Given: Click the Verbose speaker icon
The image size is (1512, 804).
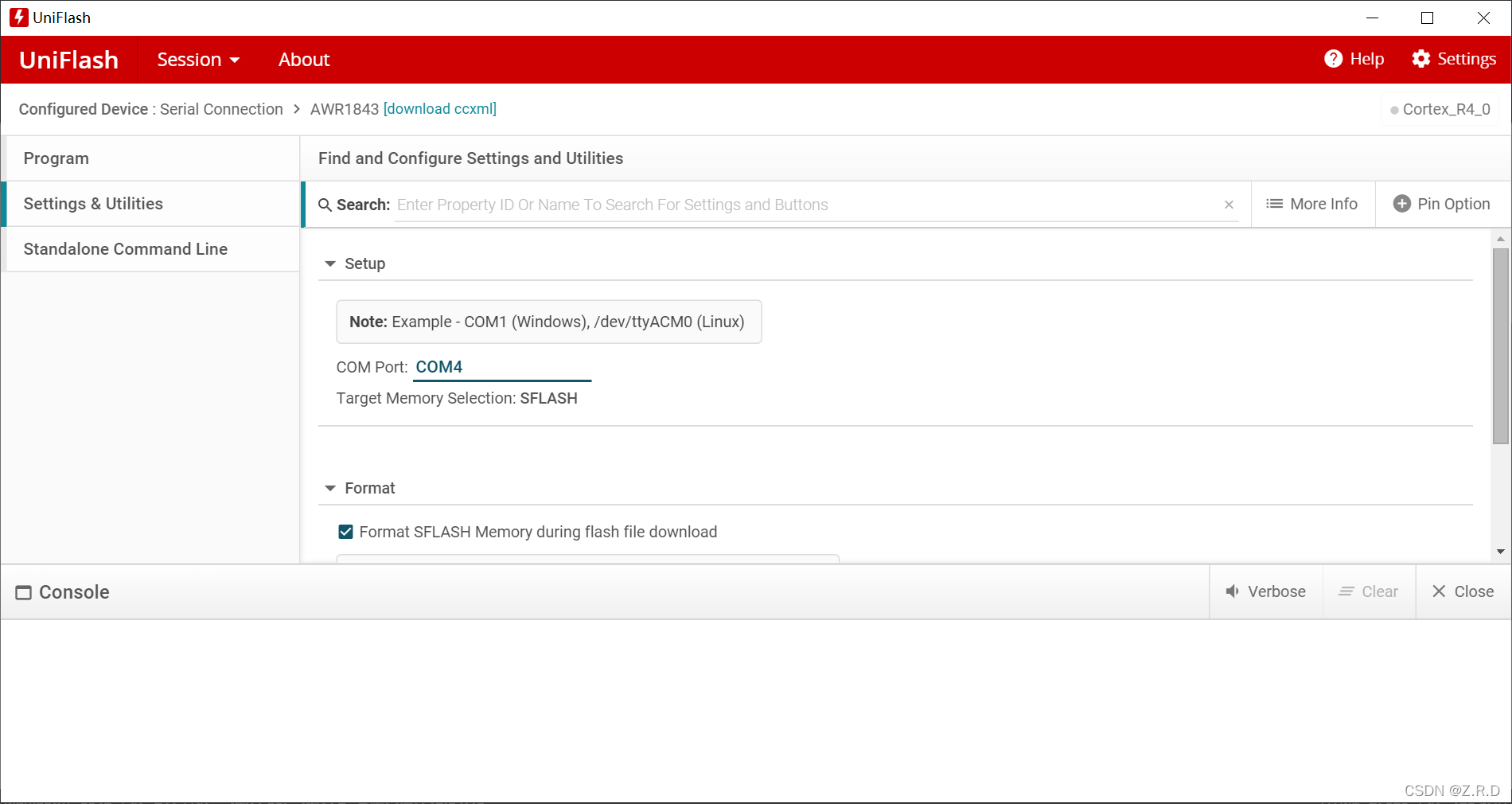Looking at the screenshot, I should 1233,591.
